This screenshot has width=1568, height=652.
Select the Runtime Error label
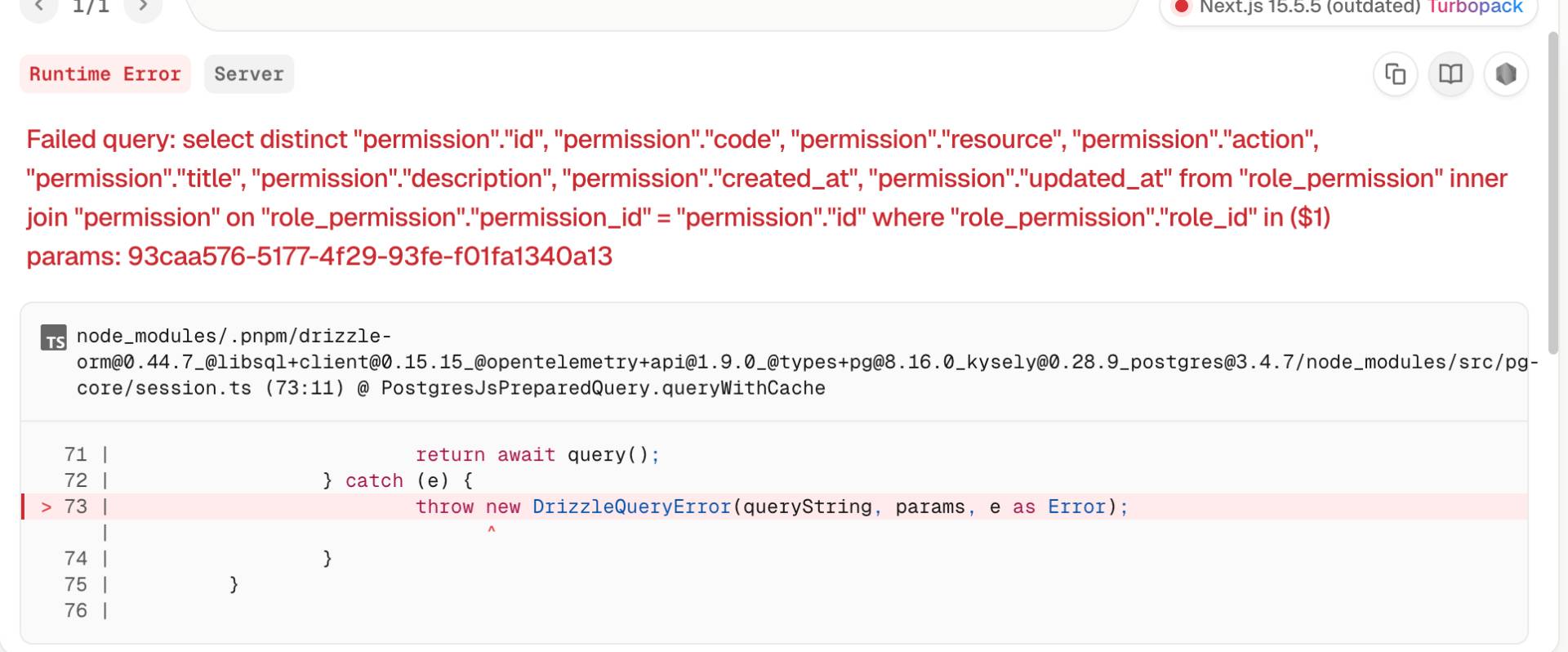click(105, 74)
